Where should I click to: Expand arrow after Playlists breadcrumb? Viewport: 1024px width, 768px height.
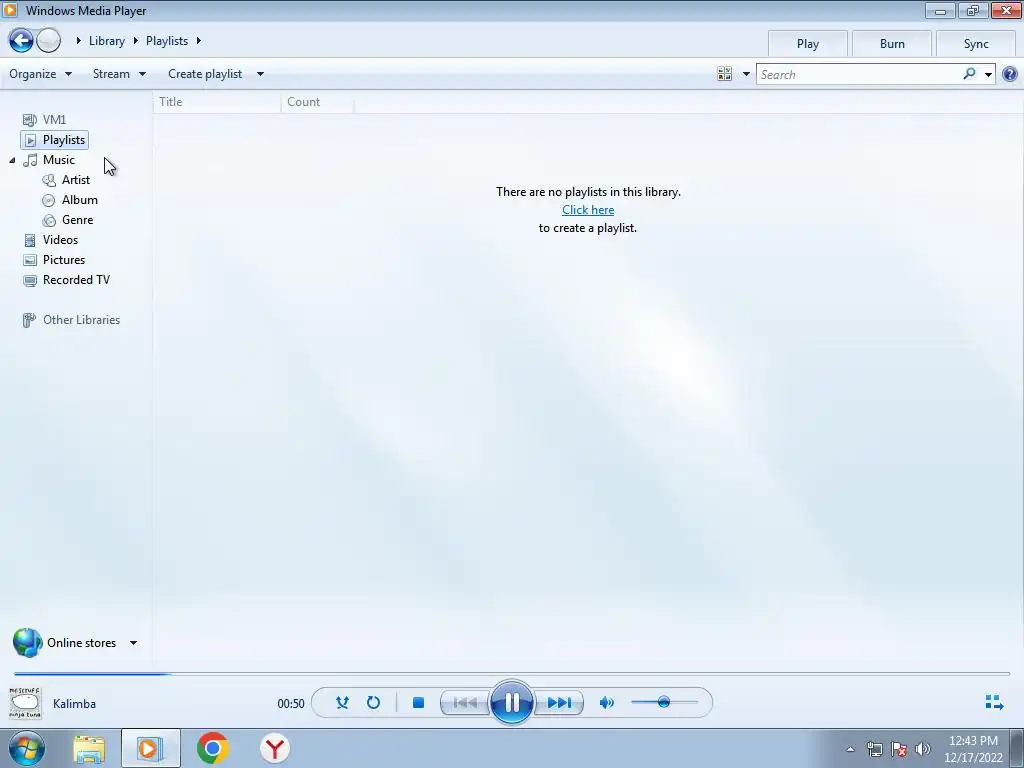(x=199, y=40)
